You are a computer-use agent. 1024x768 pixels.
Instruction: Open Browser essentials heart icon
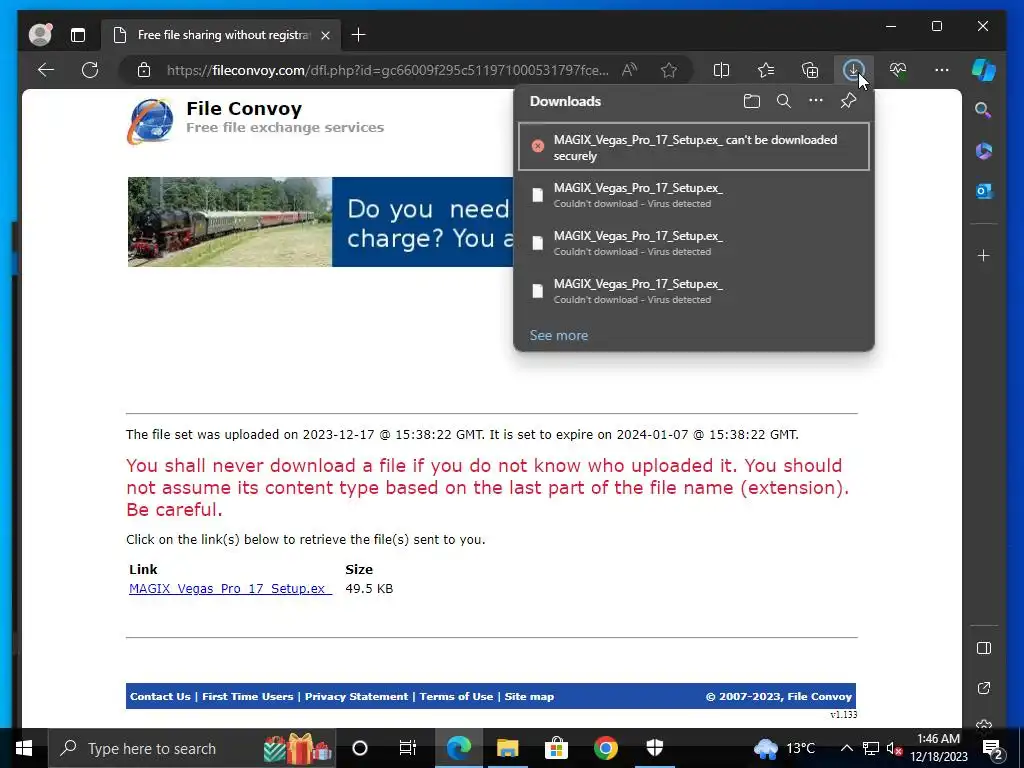point(898,70)
